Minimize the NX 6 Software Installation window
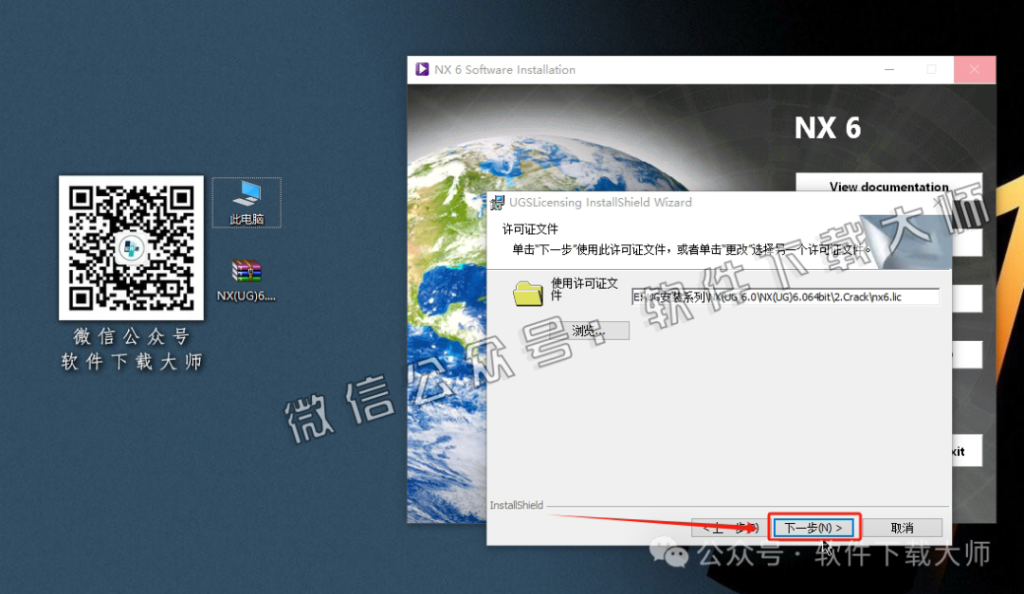The image size is (1024, 594). (x=889, y=70)
